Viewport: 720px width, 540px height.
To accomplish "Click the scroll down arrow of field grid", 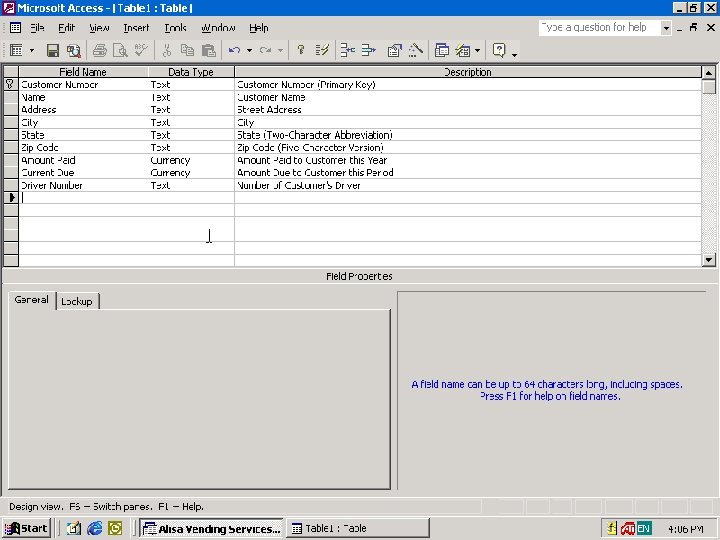I will pyautogui.click(x=709, y=260).
